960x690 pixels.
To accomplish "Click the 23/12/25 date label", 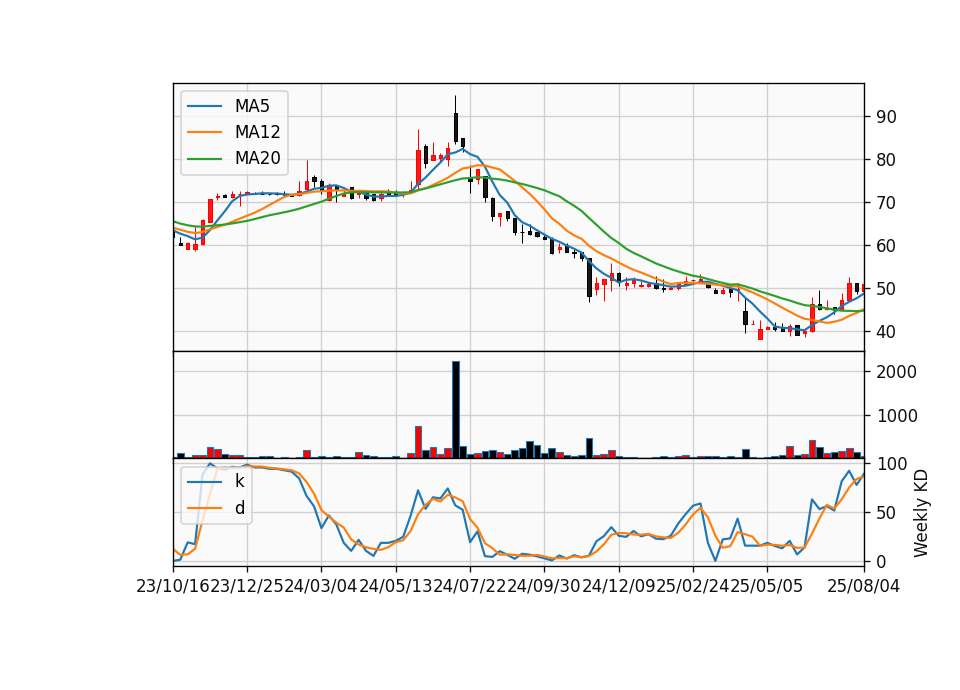I will tap(247, 587).
